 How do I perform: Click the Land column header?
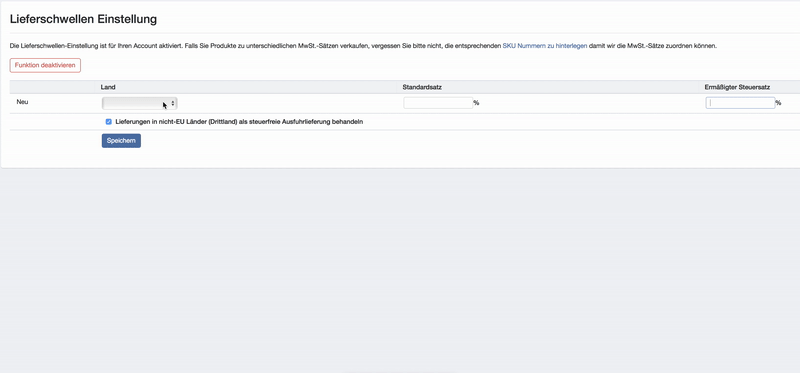[108, 87]
